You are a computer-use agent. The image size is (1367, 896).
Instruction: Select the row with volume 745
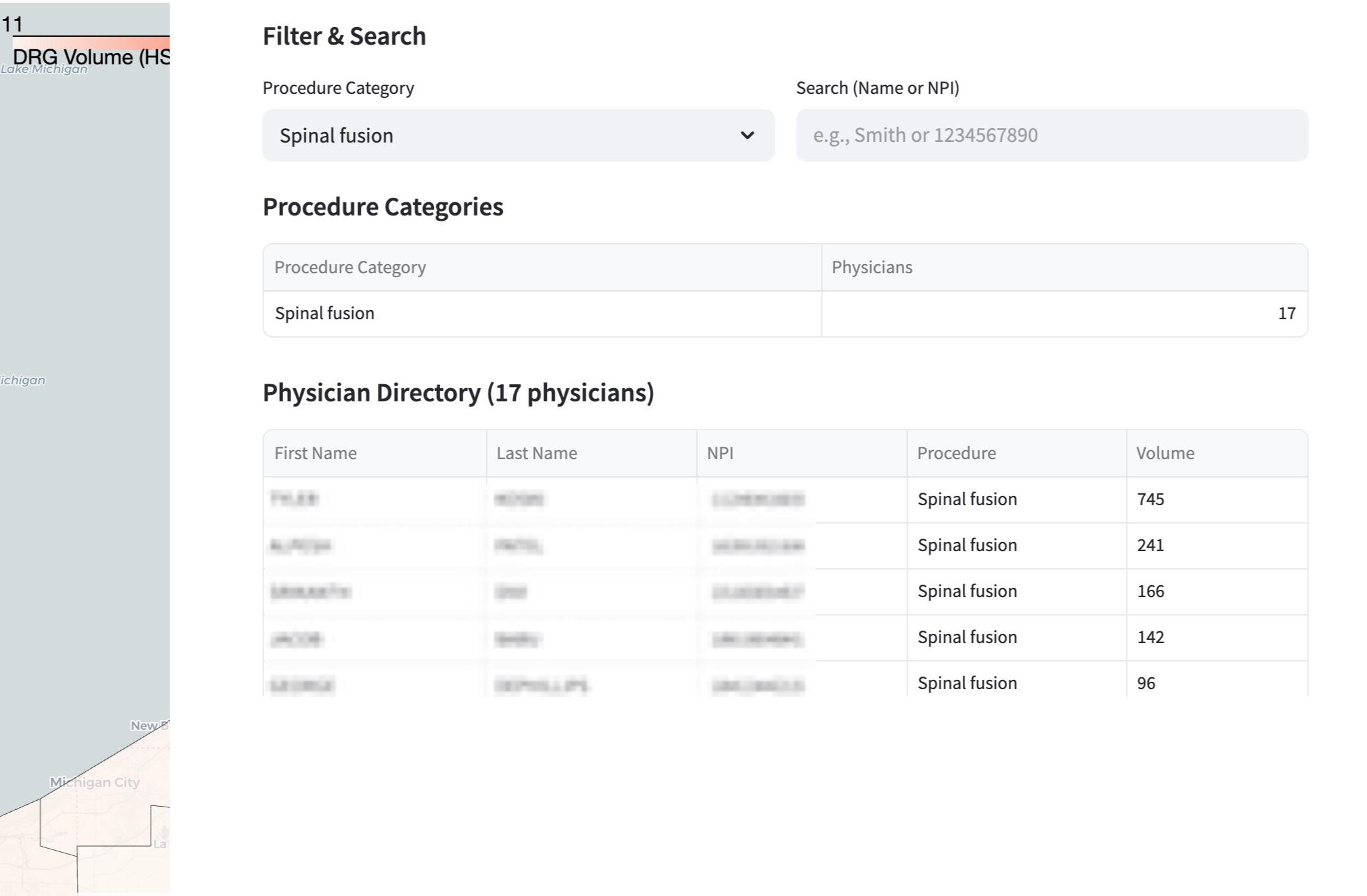[1150, 499]
